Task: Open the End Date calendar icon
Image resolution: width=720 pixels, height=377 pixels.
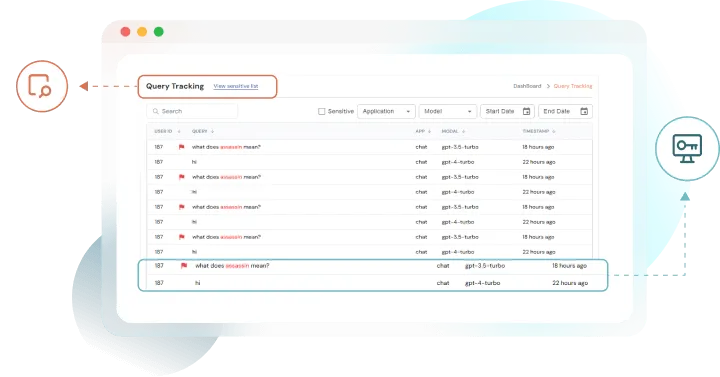Action: tap(584, 111)
